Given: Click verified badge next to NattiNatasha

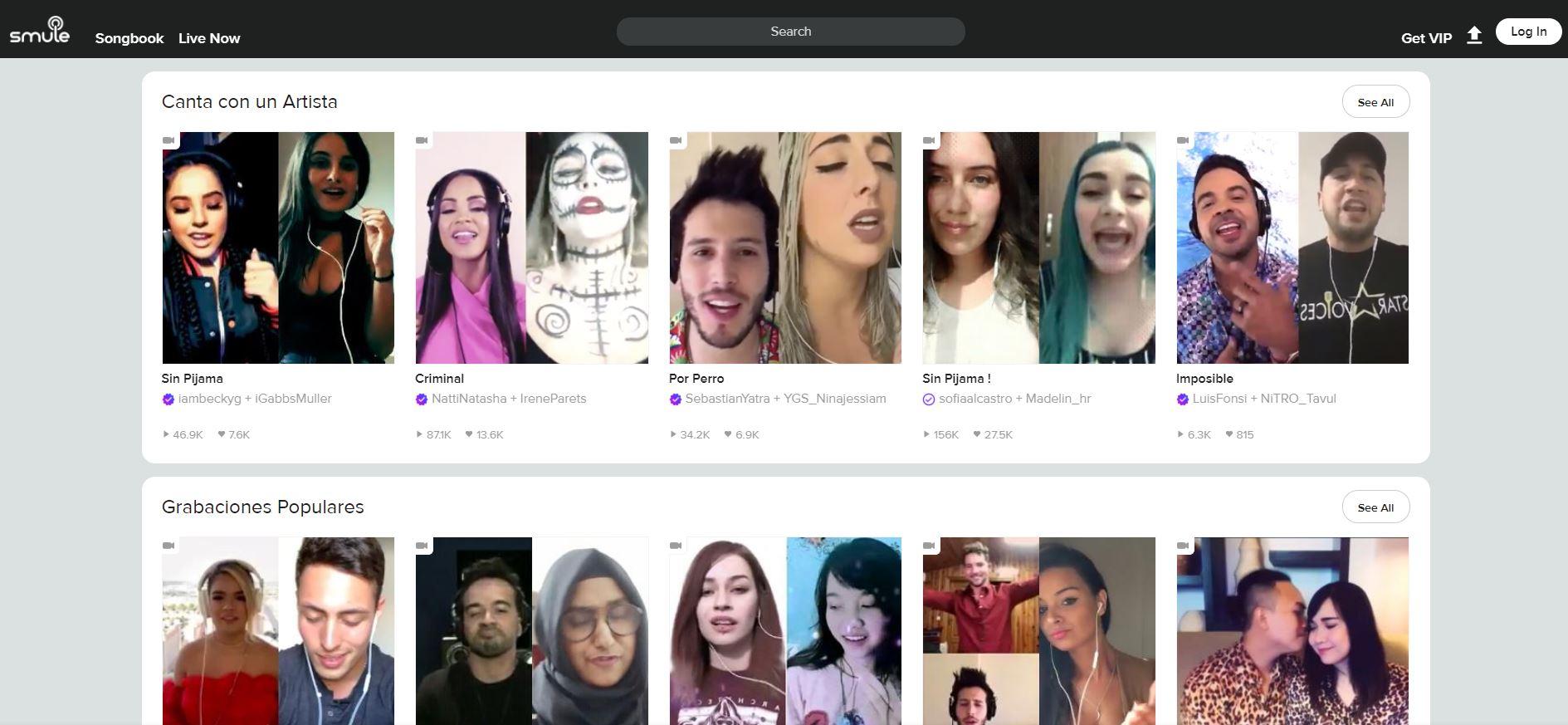Looking at the screenshot, I should (x=422, y=399).
